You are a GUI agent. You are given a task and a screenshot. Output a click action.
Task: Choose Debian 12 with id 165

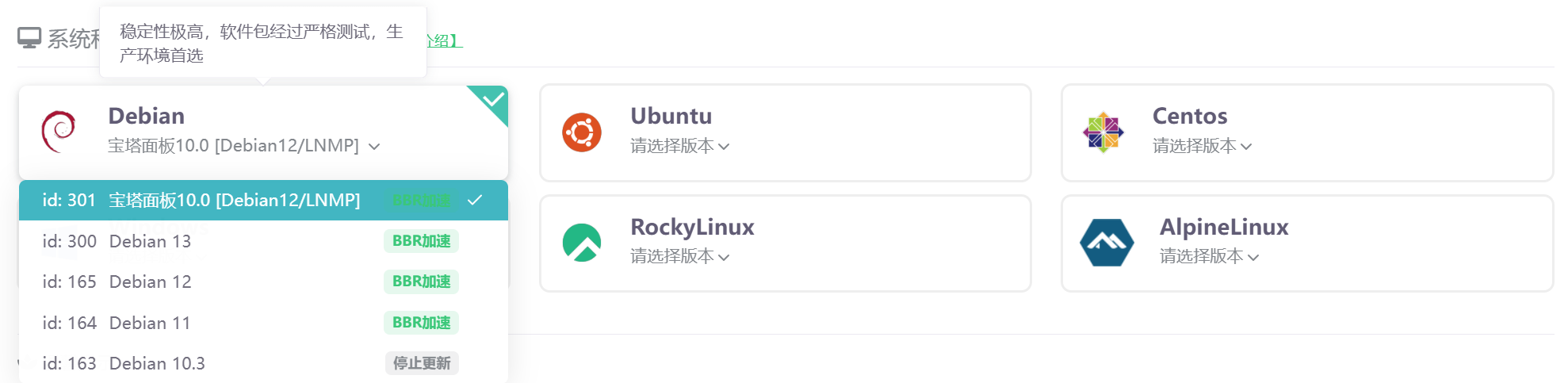coord(151,282)
